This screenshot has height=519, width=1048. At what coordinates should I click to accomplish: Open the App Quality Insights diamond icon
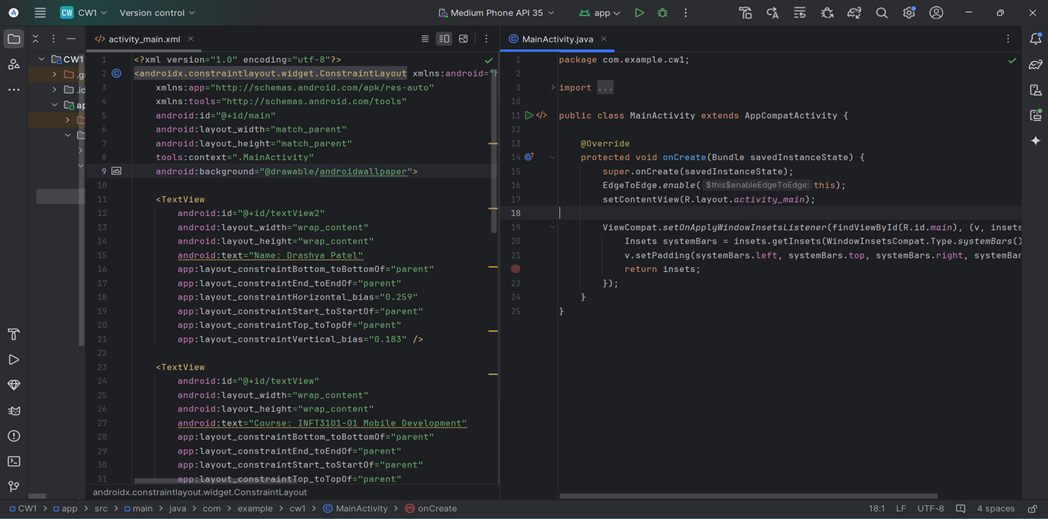tap(13, 385)
